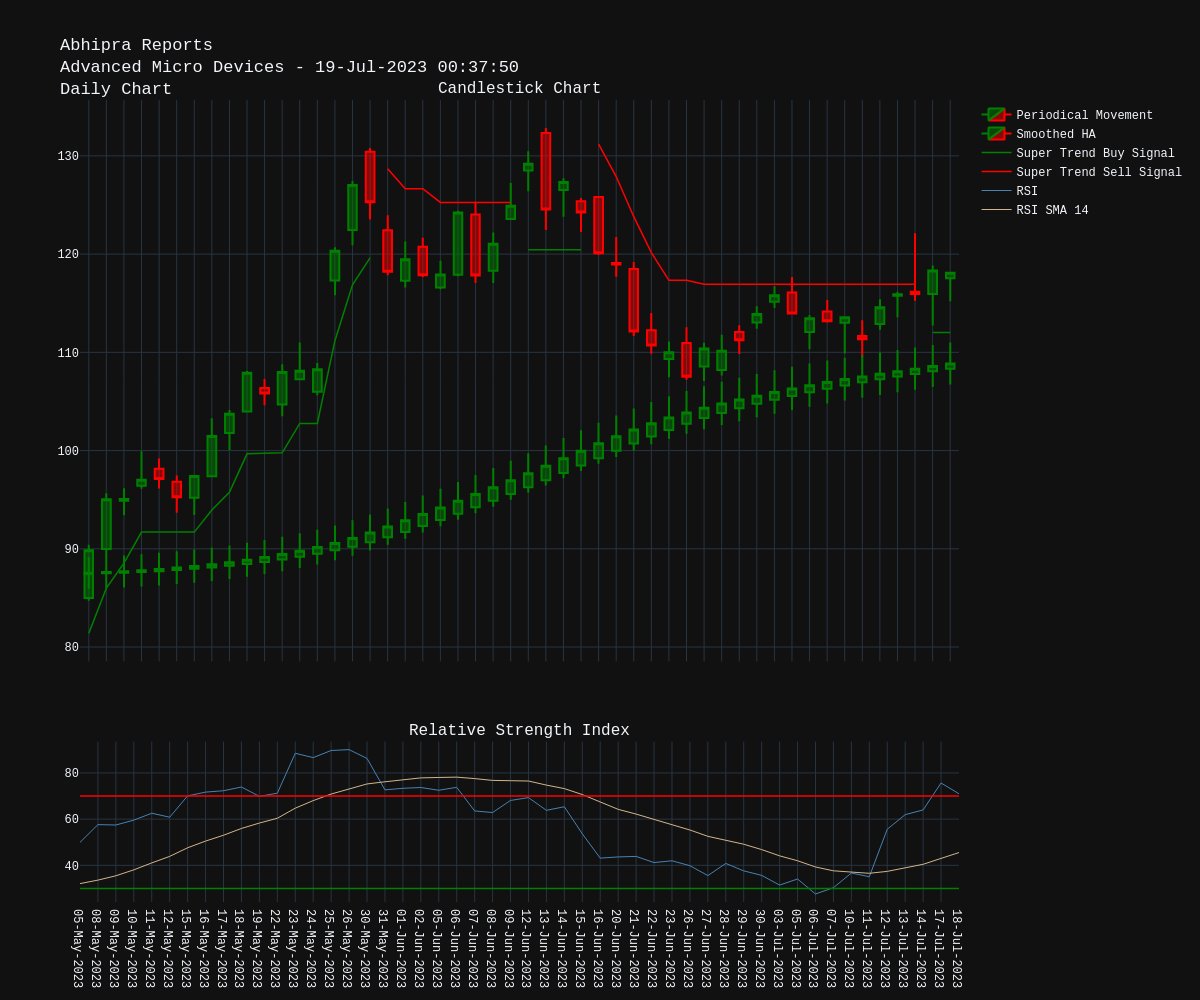Image resolution: width=1200 pixels, height=1000 pixels.
Task: Click the Advanced Micro Devices timestamp title
Action: pos(289,67)
